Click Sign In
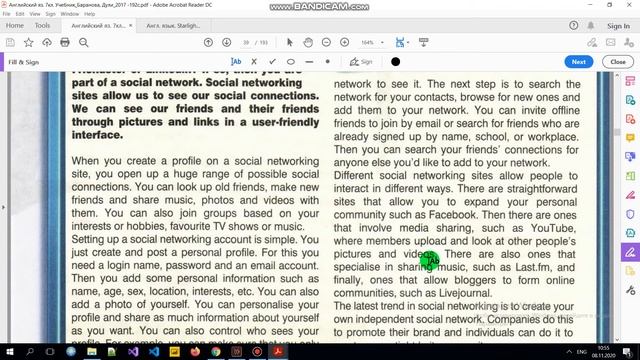Image resolution: width=640 pixels, height=360 pixels. (618, 26)
